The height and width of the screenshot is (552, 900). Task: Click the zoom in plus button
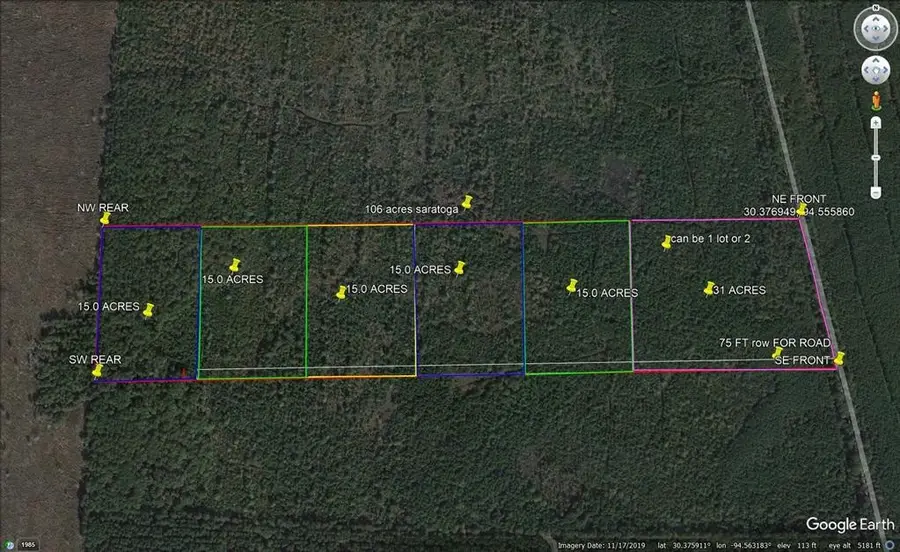click(876, 122)
